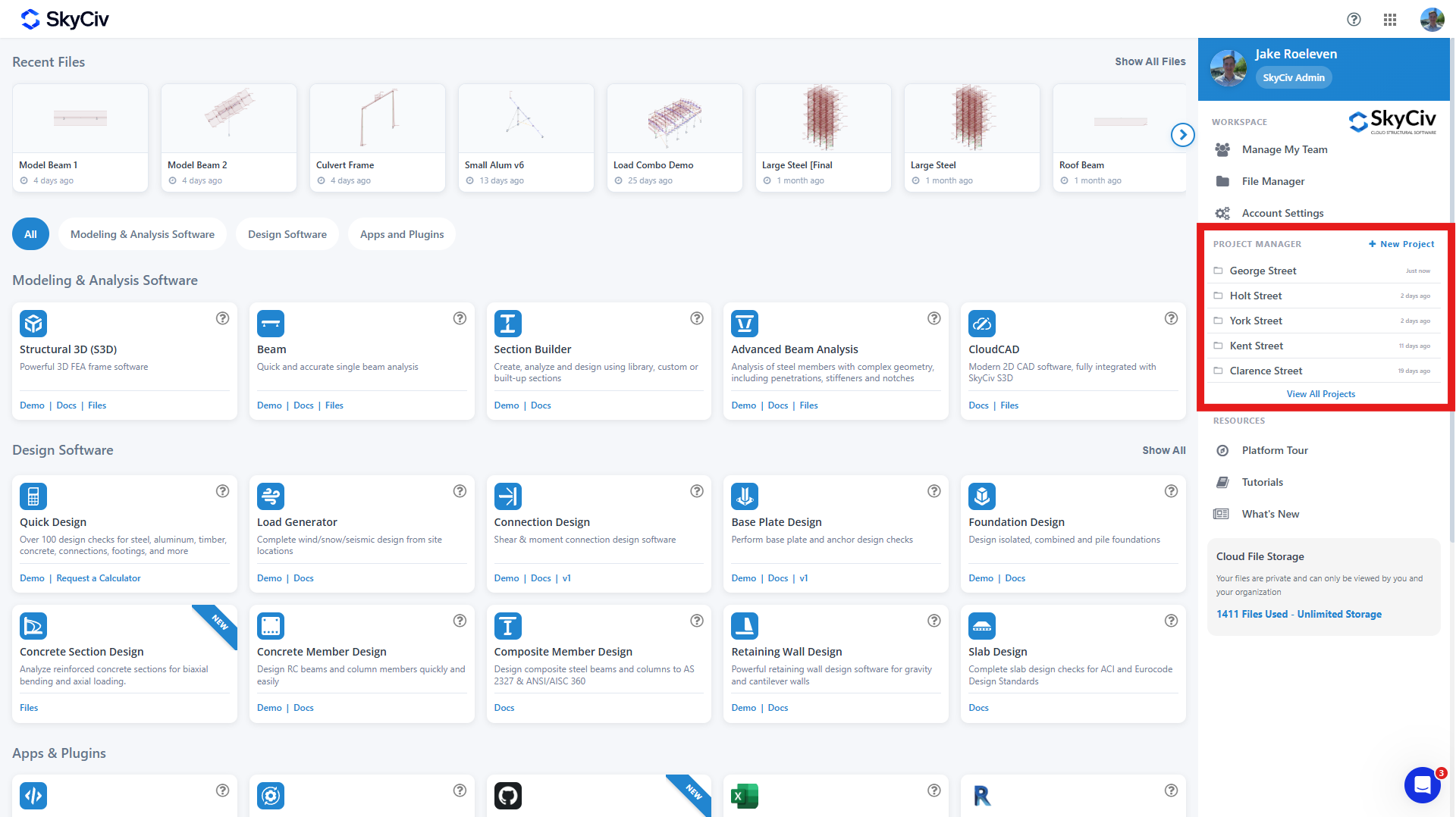Show All Design Software
Viewport: 1456px width, 817px height.
click(x=1163, y=450)
